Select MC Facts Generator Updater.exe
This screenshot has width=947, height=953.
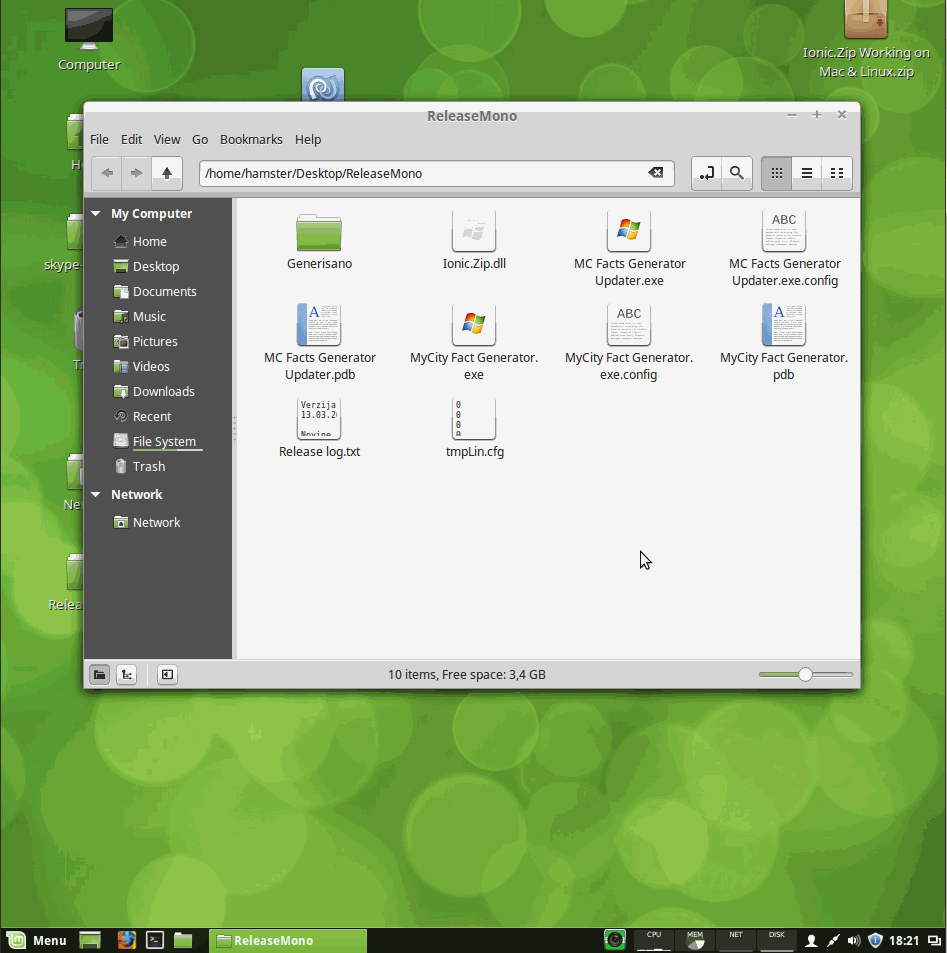click(629, 249)
